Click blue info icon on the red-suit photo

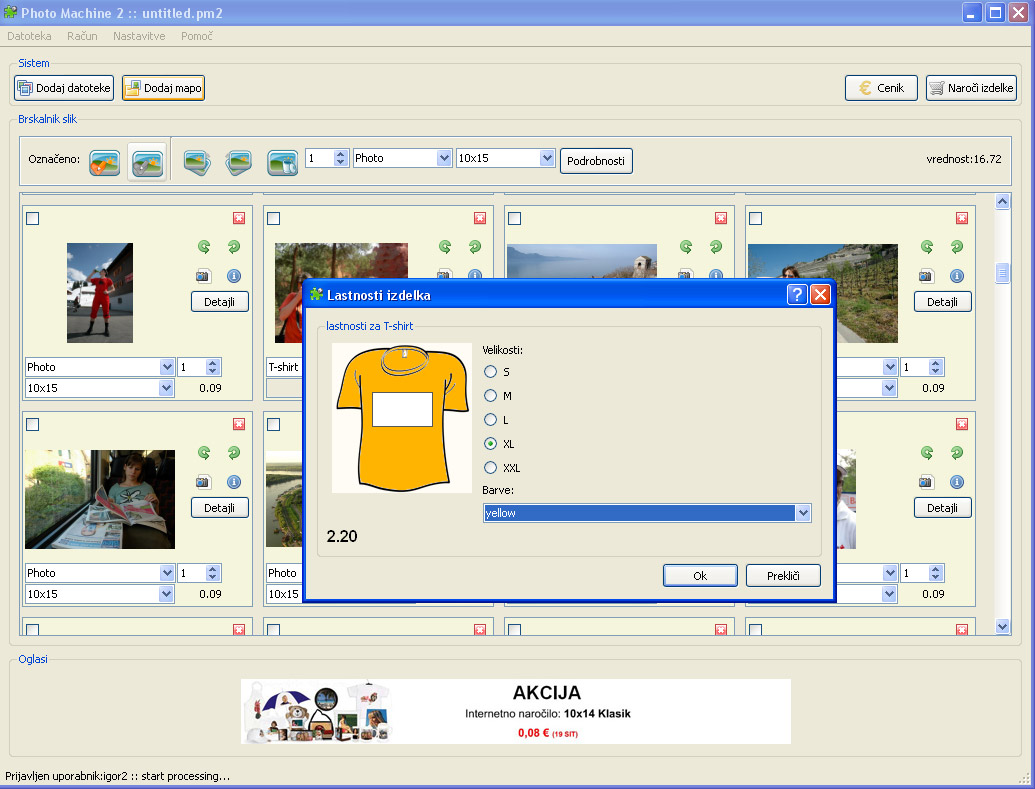234,276
